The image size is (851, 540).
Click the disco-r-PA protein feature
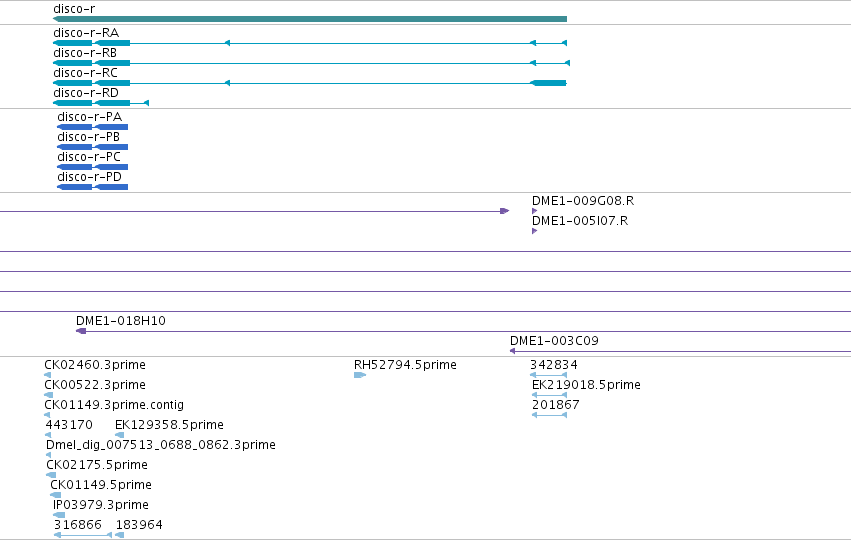(92, 127)
